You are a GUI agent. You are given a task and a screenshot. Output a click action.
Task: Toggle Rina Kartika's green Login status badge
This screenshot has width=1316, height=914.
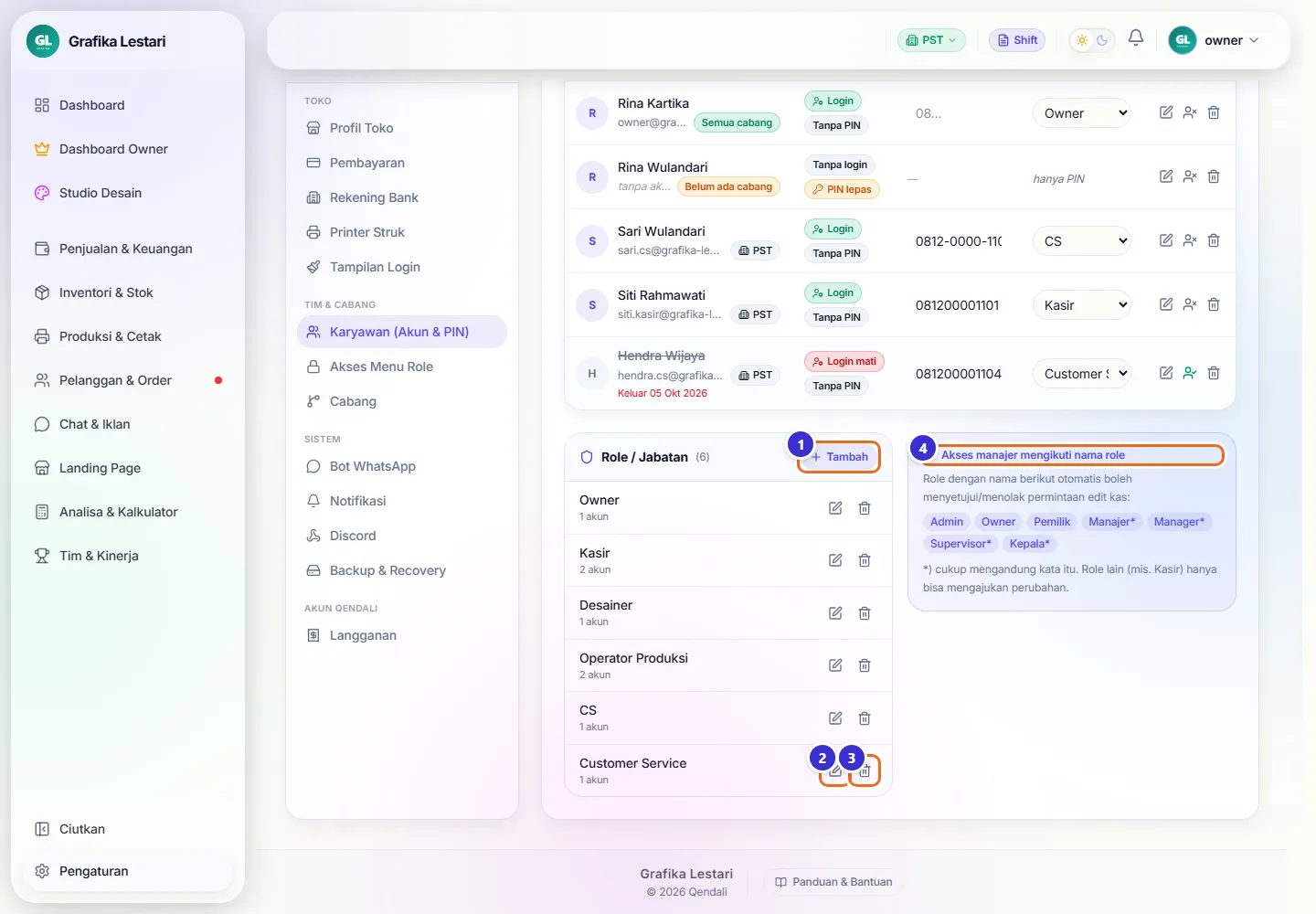[833, 101]
